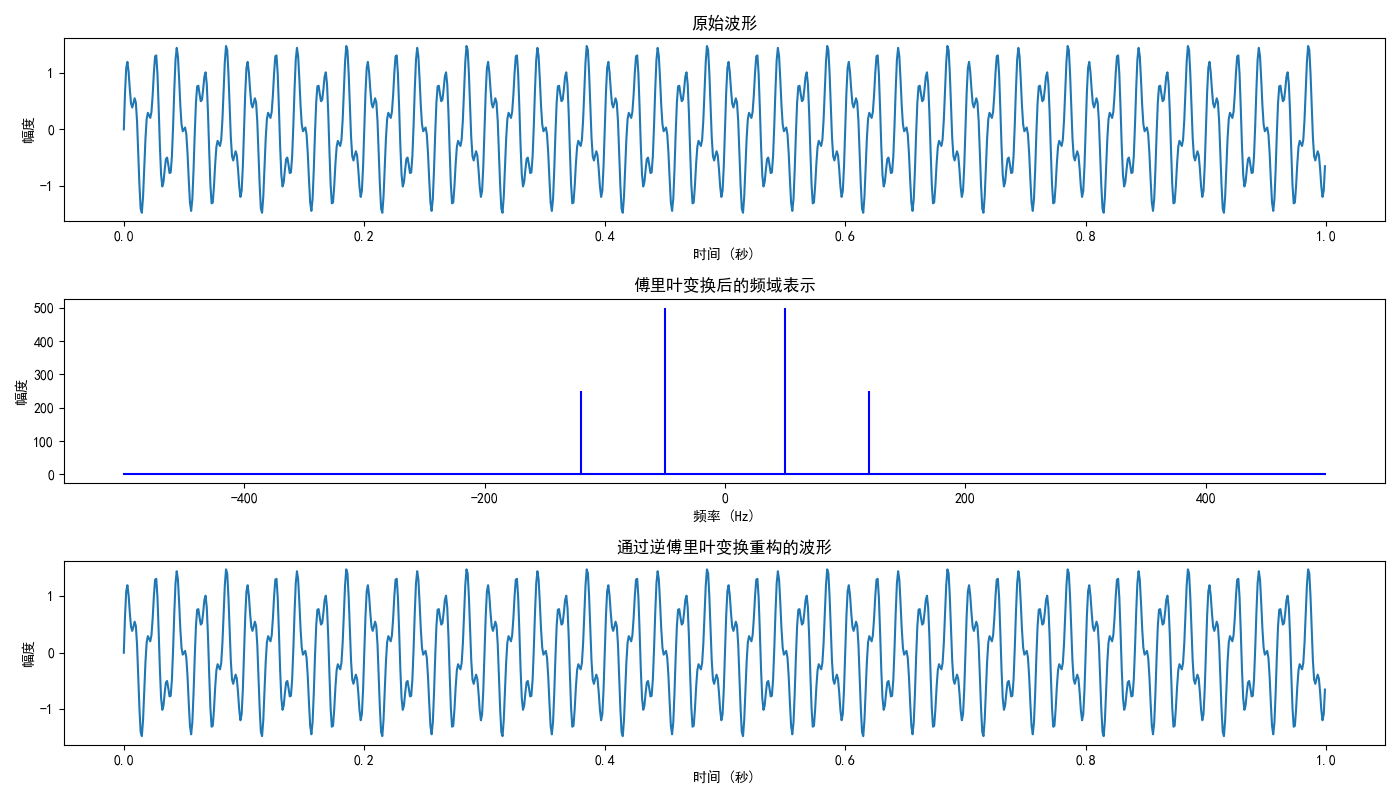The height and width of the screenshot is (800, 1400).
Task: Select the −50 Hz spectral peak line
Action: (x=665, y=391)
